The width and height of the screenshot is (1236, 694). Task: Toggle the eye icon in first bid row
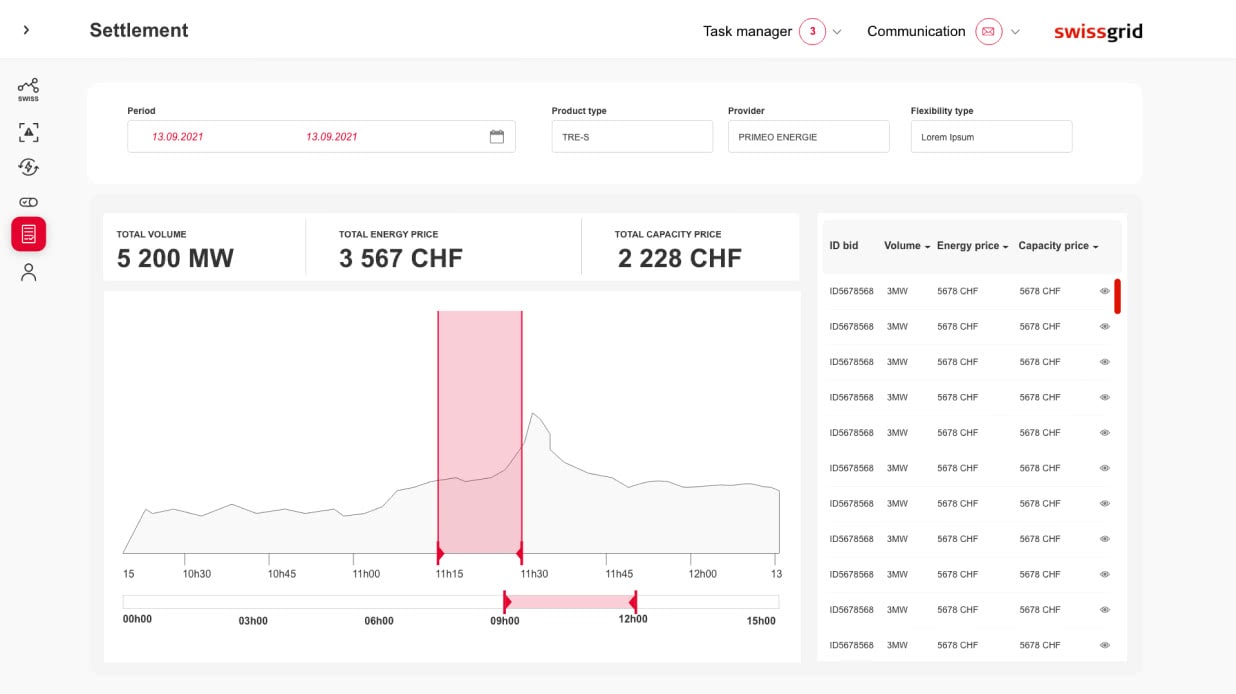pyautogui.click(x=1105, y=291)
